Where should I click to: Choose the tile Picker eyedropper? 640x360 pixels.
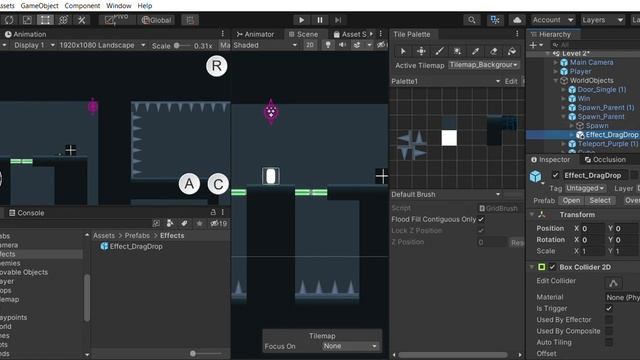475,51
